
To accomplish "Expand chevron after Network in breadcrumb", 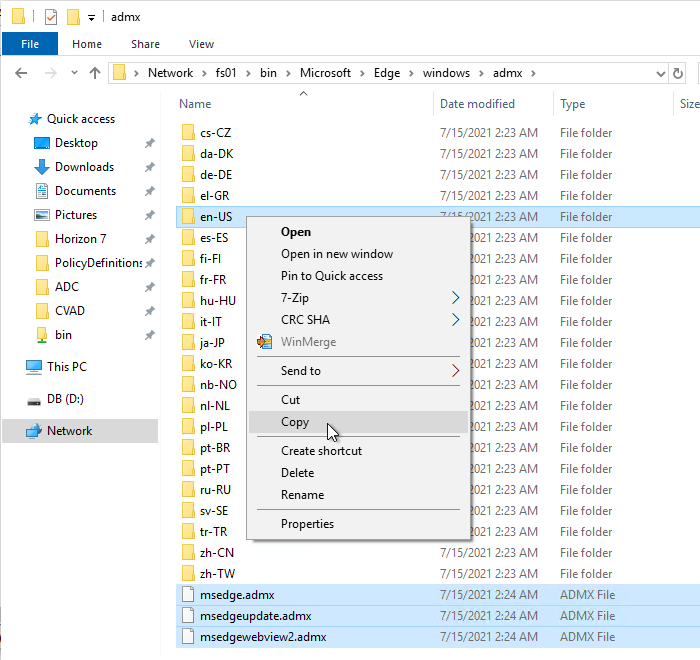I will pos(204,73).
